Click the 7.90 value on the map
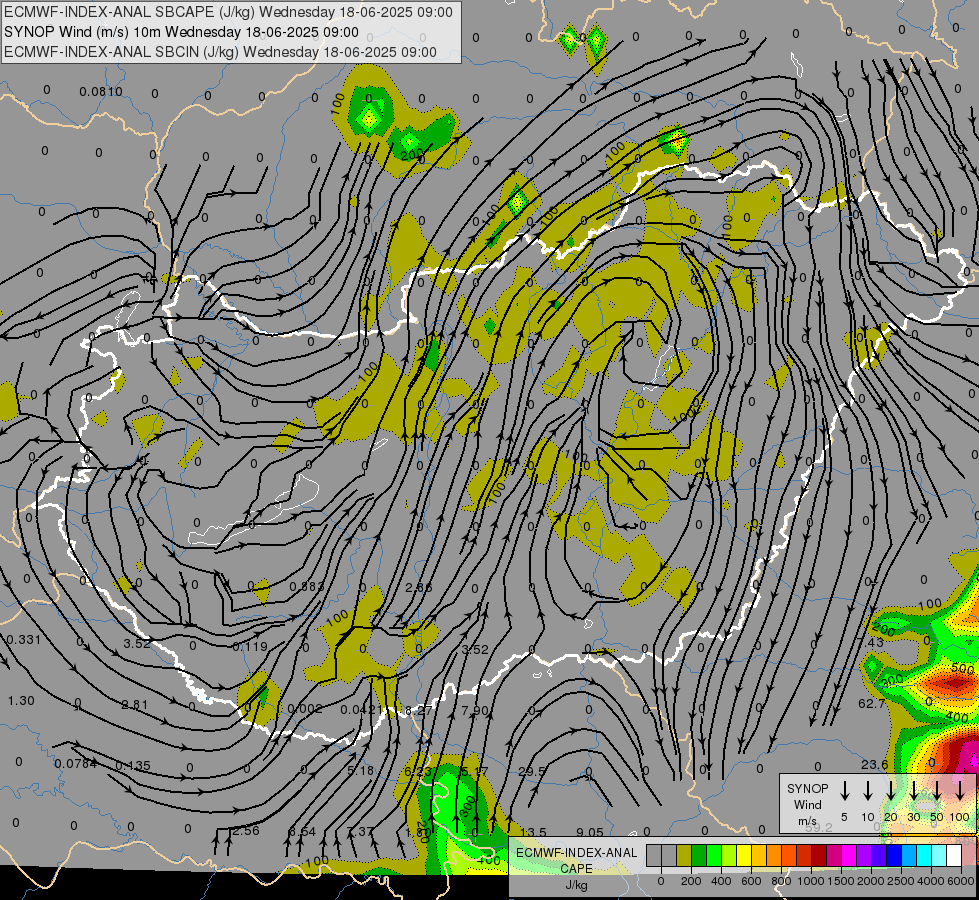Image resolution: width=979 pixels, height=900 pixels. (x=475, y=710)
